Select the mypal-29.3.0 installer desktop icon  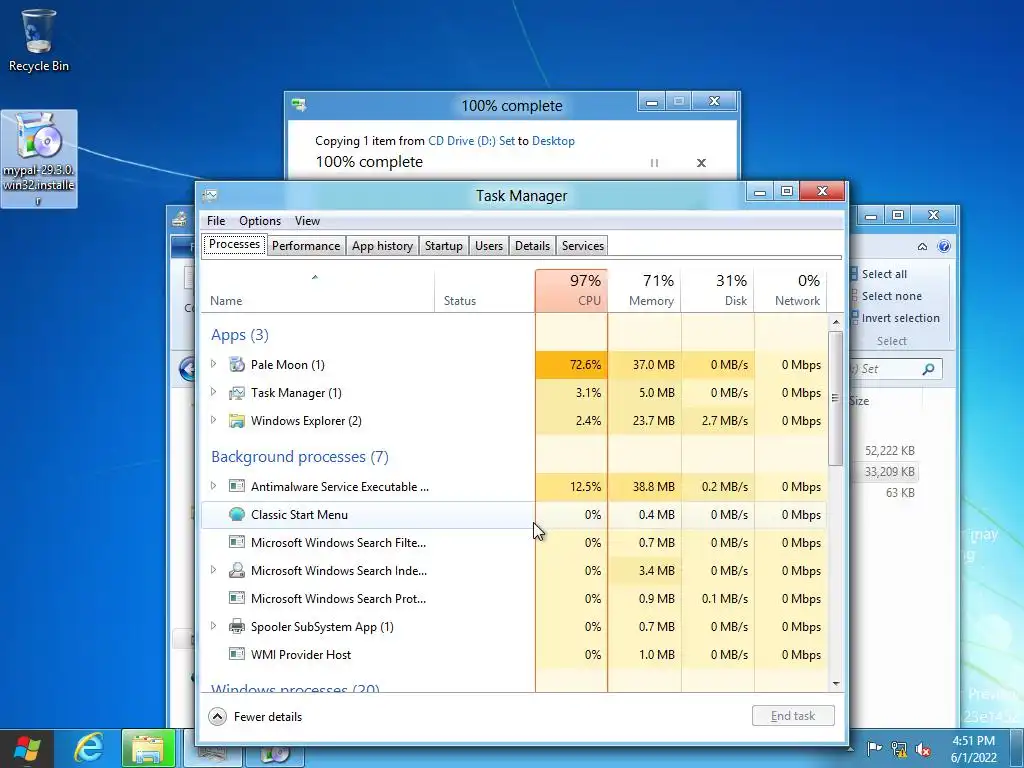pyautogui.click(x=39, y=159)
